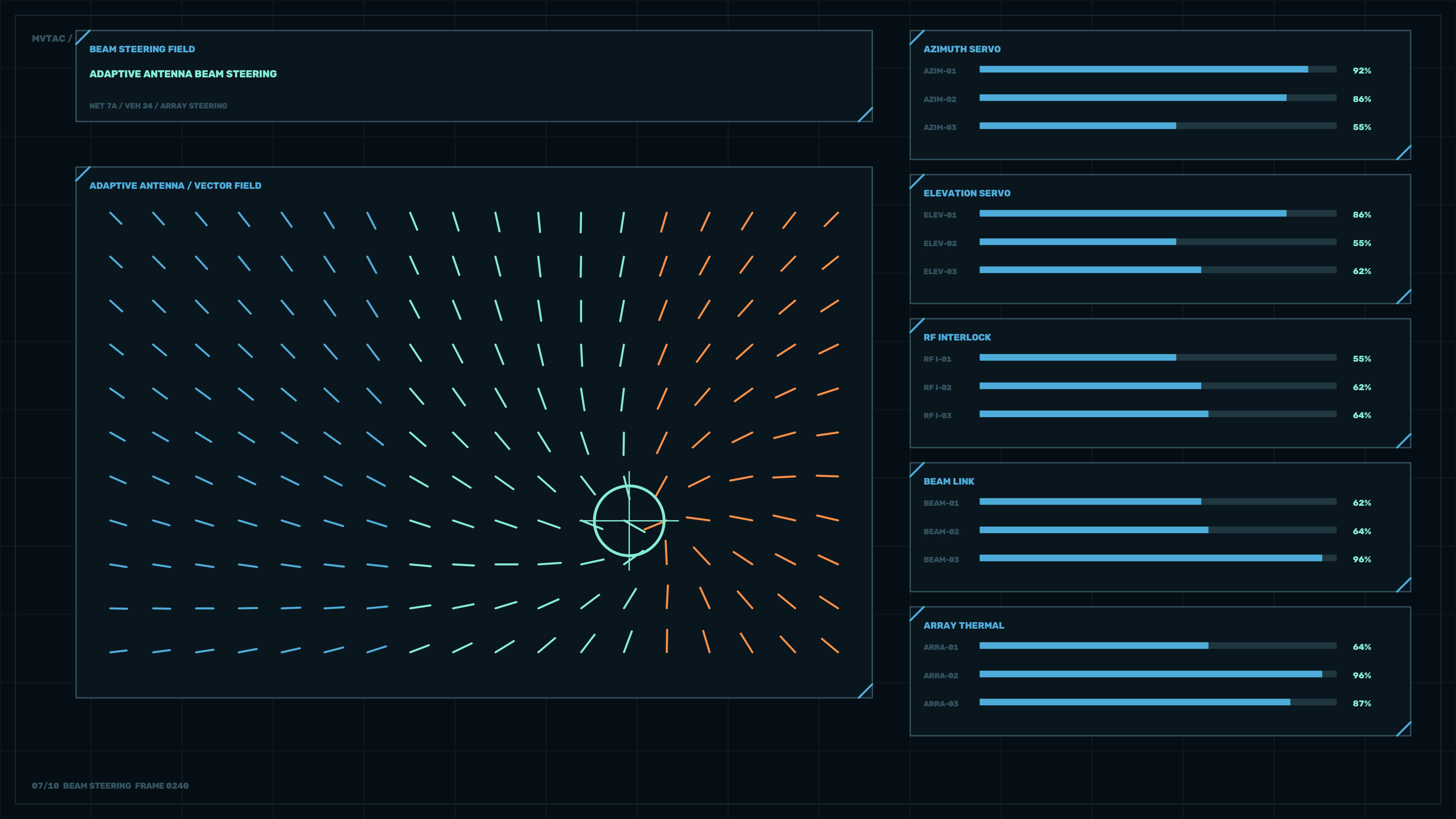Screen dimensions: 1456x819
Task: Click the ARRA-03 row label
Action: (x=940, y=704)
